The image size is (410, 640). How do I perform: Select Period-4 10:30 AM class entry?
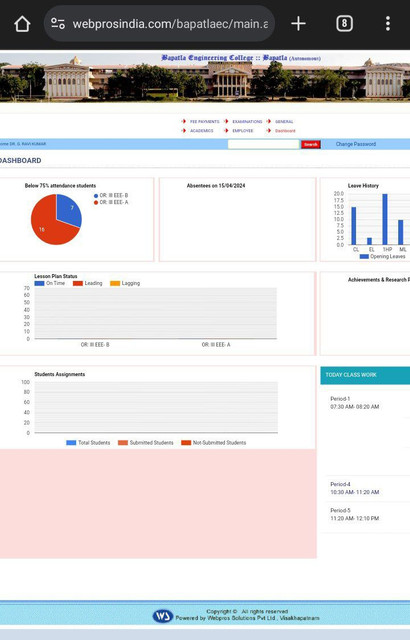[x=355, y=488]
